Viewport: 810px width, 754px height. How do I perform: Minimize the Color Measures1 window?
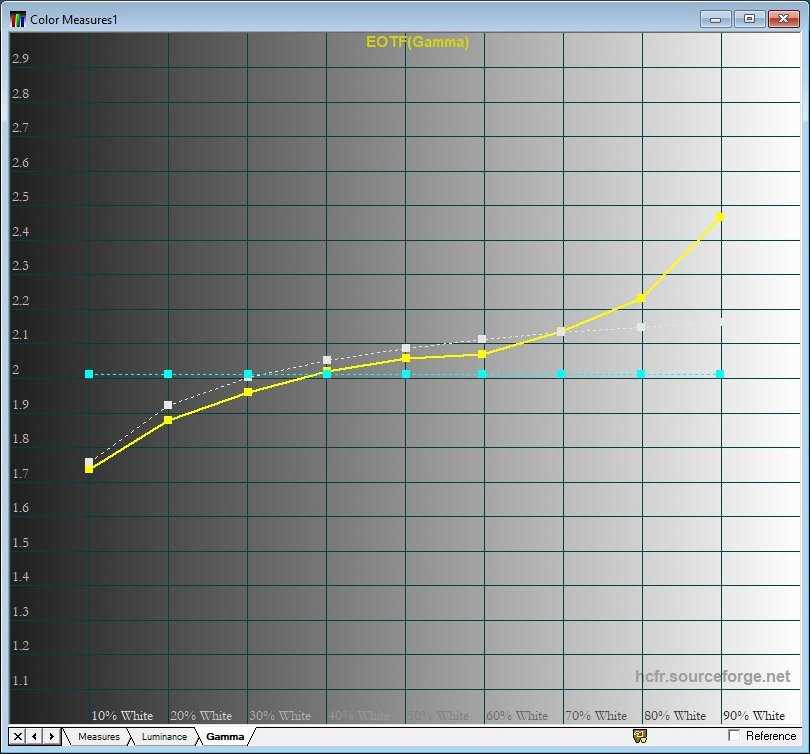[716, 19]
